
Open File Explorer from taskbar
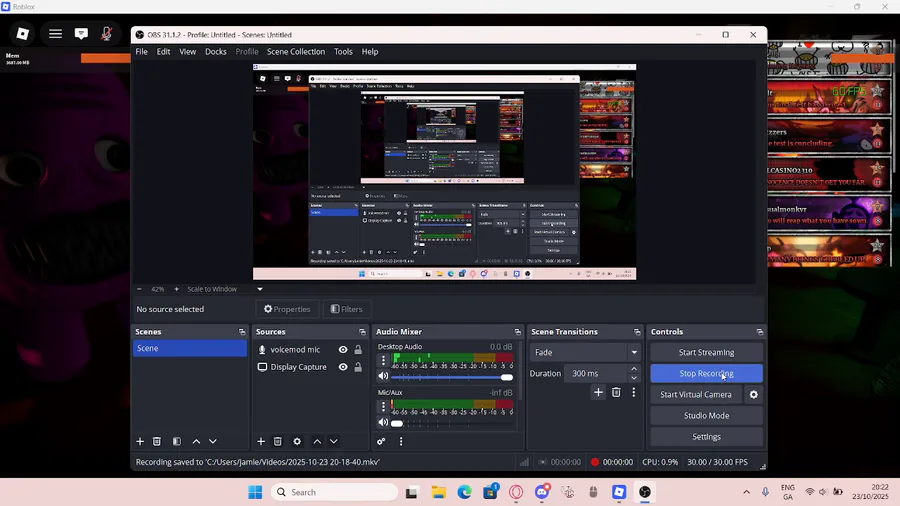439,492
